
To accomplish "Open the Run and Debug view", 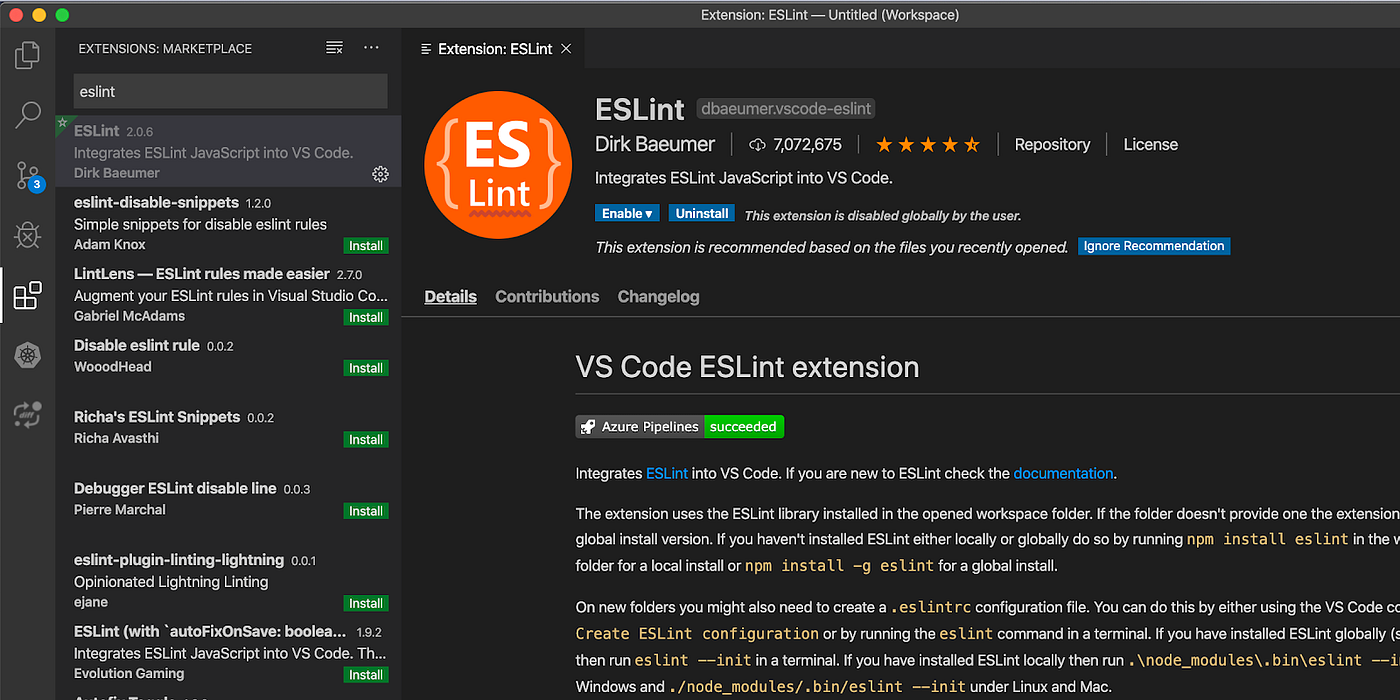I will pyautogui.click(x=28, y=235).
